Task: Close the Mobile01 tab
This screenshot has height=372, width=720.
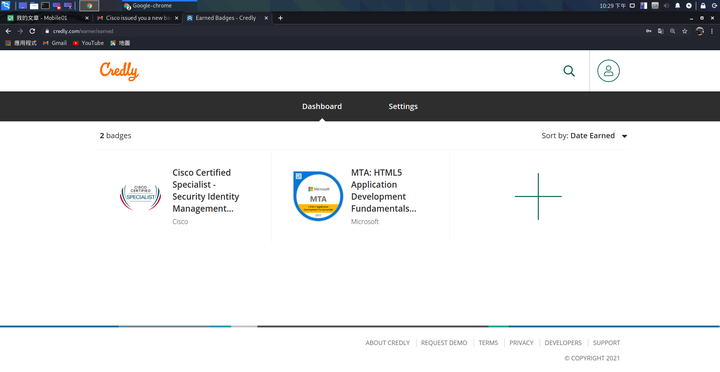Action: tap(87, 18)
